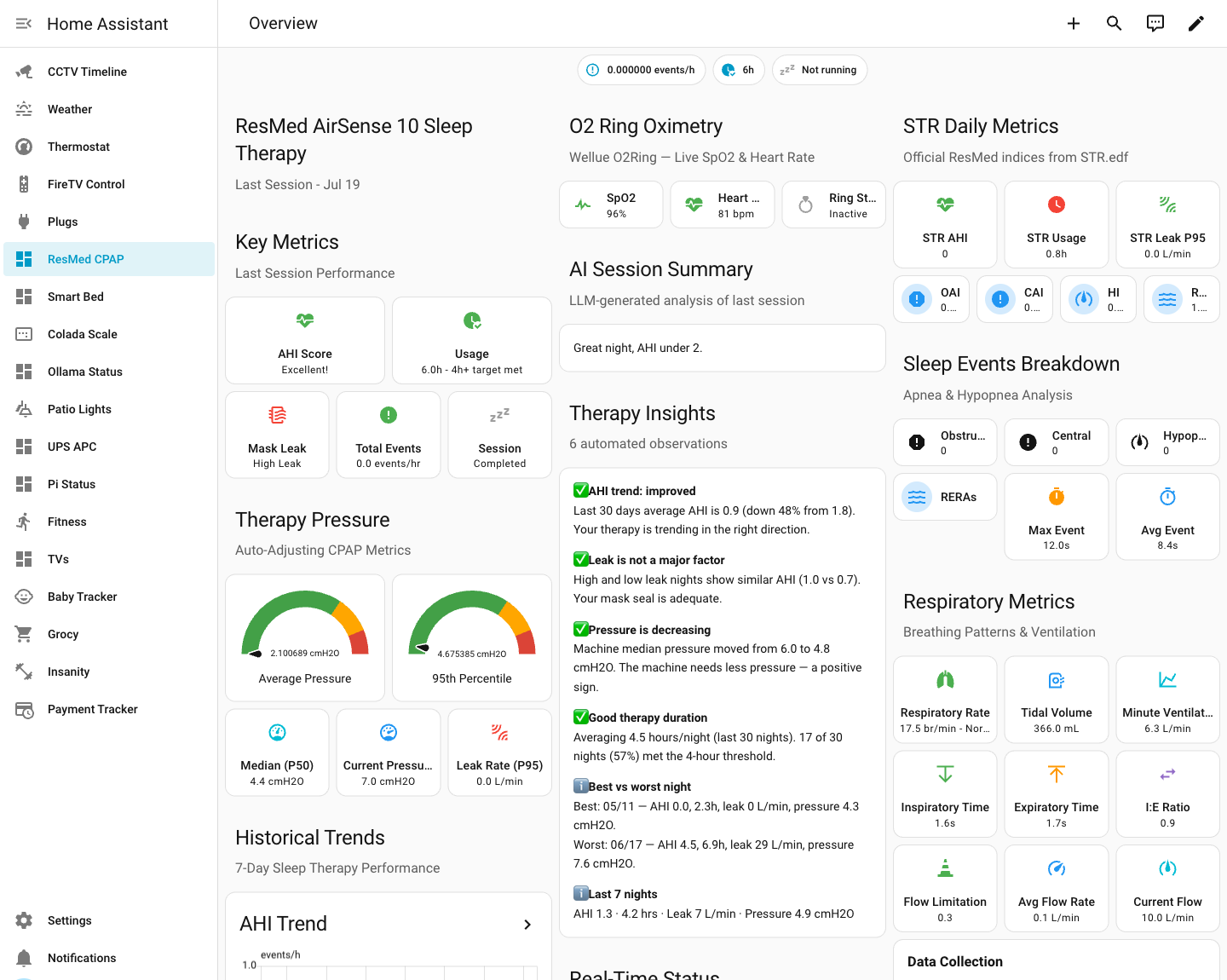Click the HI index icon
This screenshot has width=1227, height=980.
(x=1084, y=299)
